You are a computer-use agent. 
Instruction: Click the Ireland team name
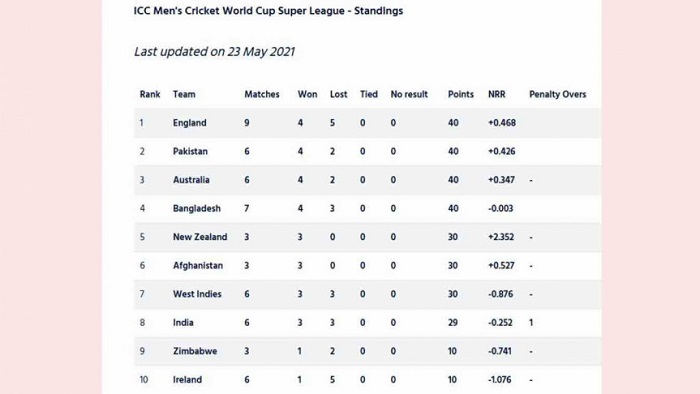pyautogui.click(x=187, y=380)
